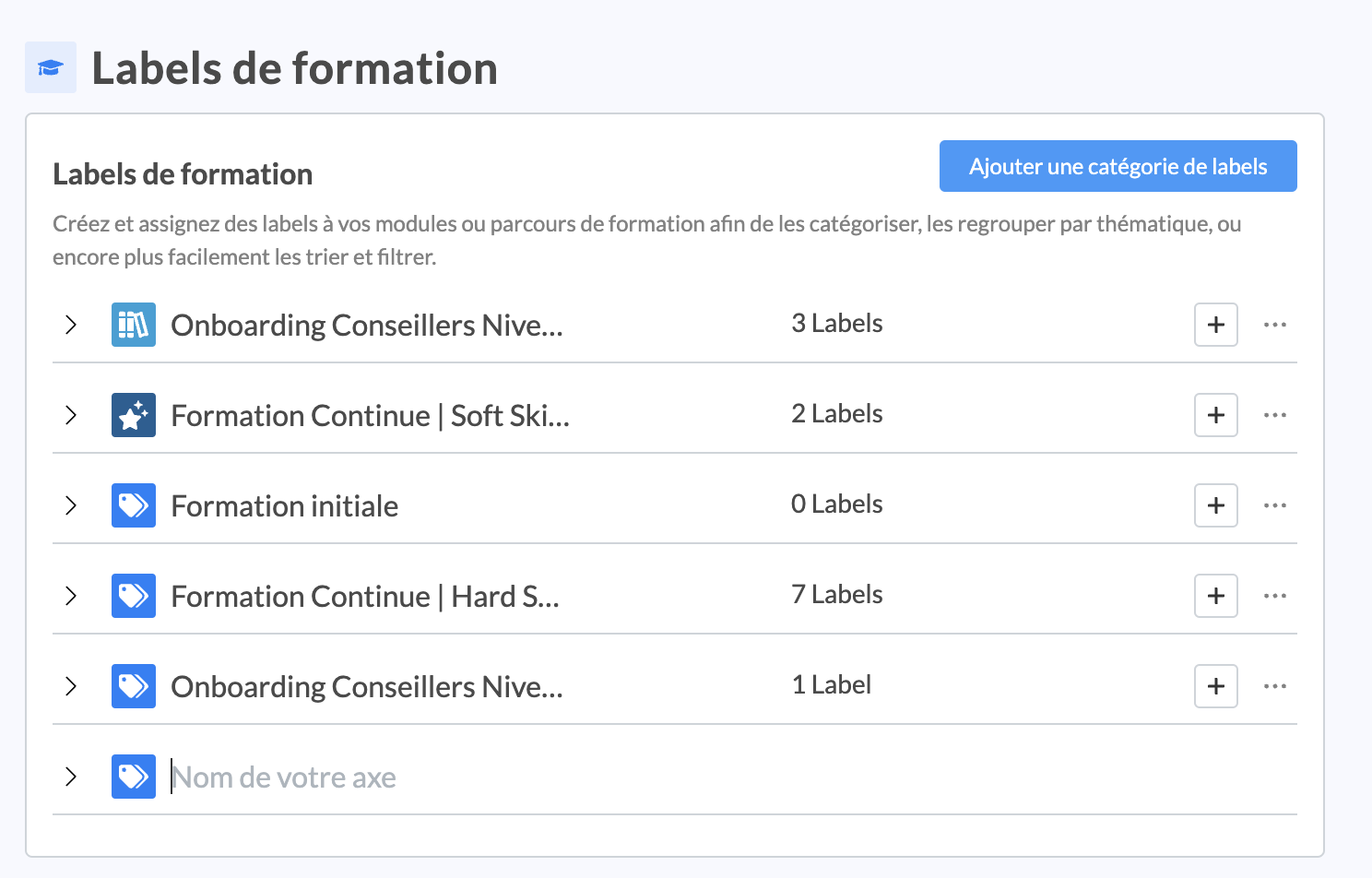
Task: Add a label to the category with 3 Labels
Action: [x=1215, y=325]
